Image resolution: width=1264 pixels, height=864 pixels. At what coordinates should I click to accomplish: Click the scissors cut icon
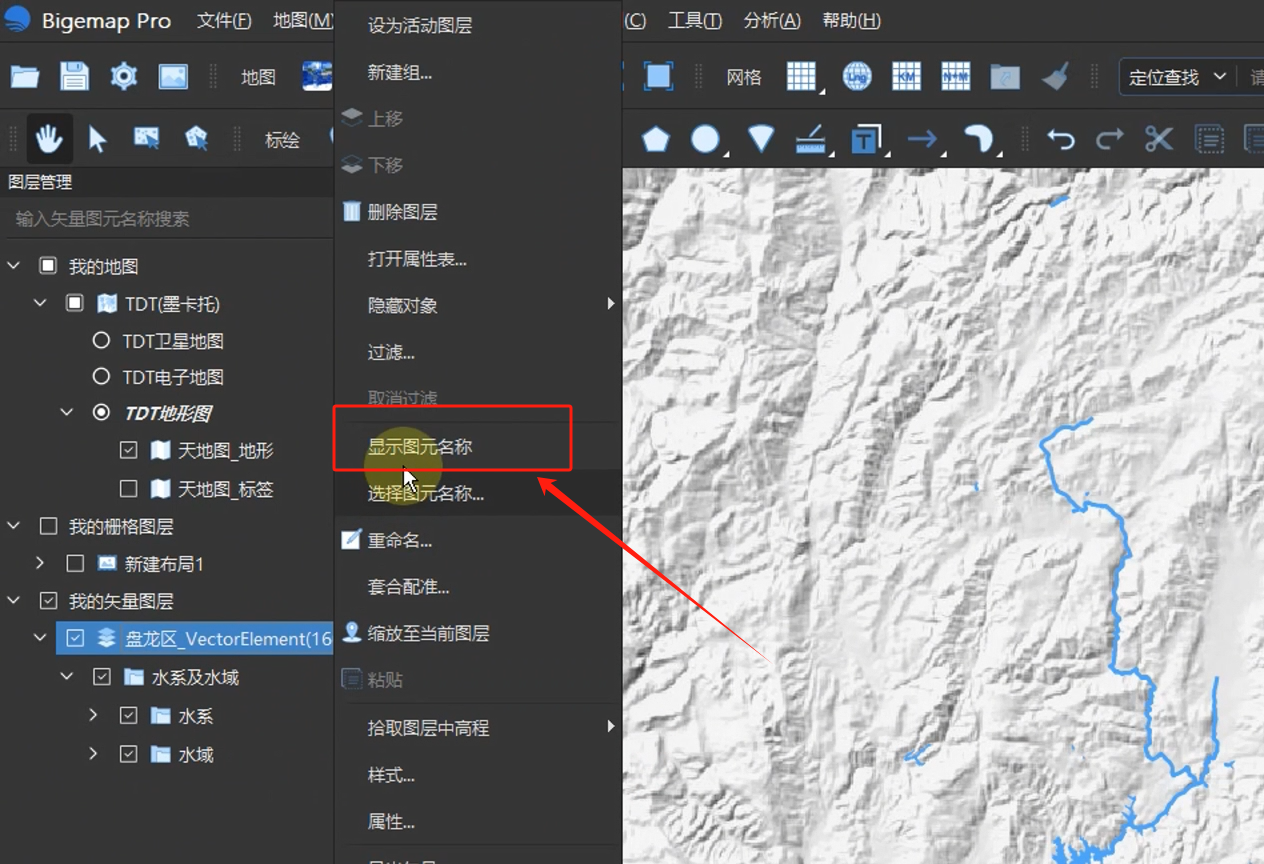[x=1159, y=139]
